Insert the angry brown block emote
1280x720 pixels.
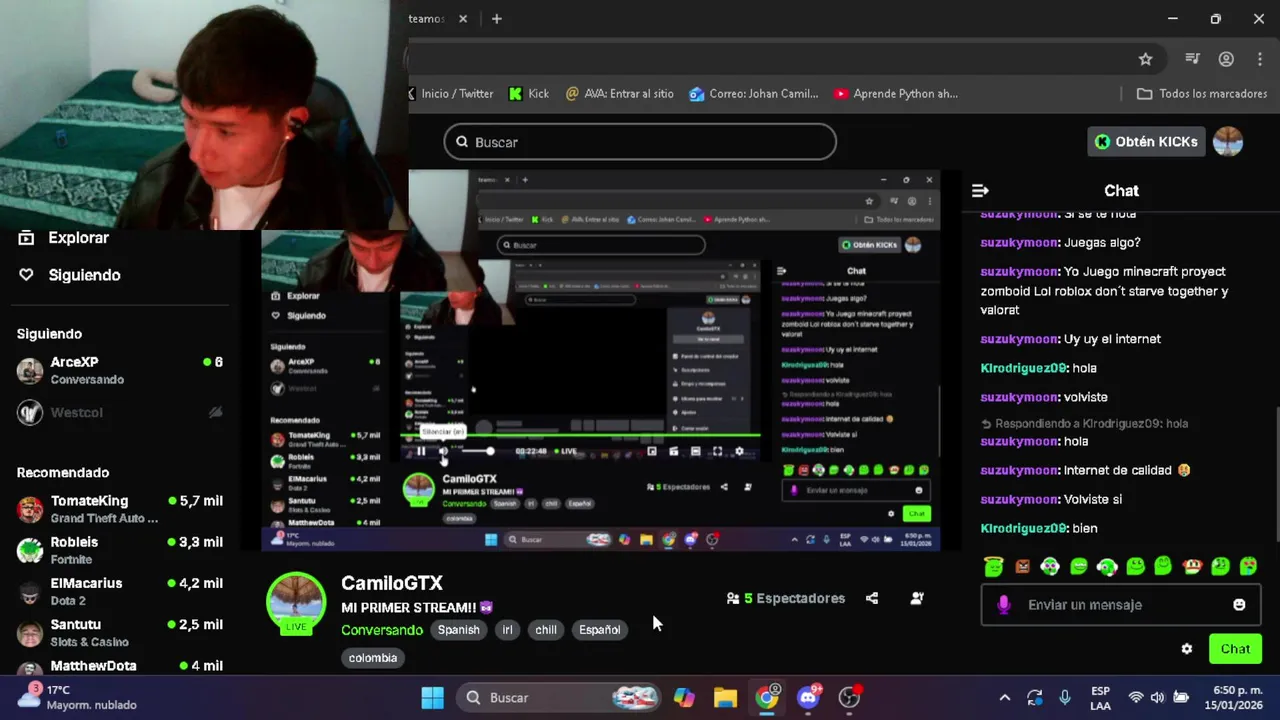[x=1022, y=566]
